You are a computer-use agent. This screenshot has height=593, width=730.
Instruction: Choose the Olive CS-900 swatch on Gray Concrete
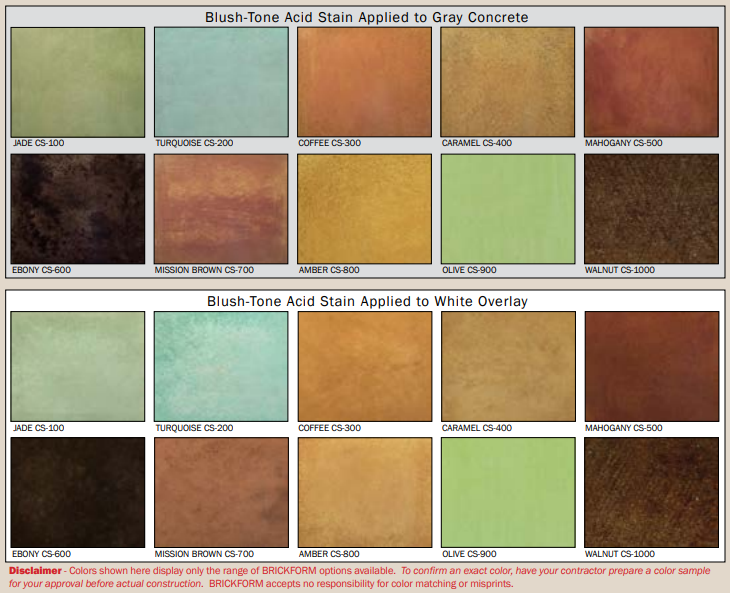click(x=508, y=209)
